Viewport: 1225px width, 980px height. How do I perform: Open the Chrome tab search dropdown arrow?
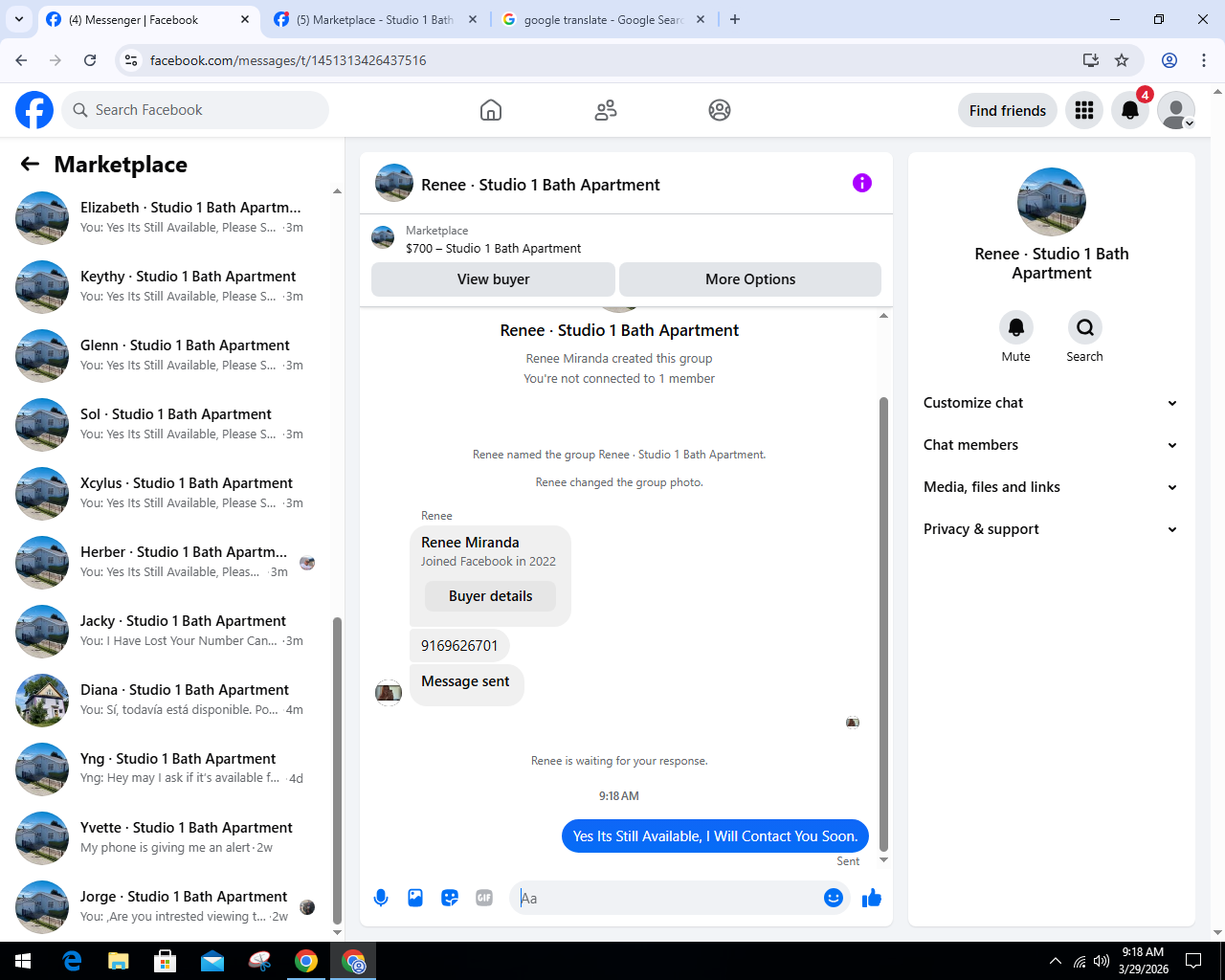pyautogui.click(x=19, y=19)
